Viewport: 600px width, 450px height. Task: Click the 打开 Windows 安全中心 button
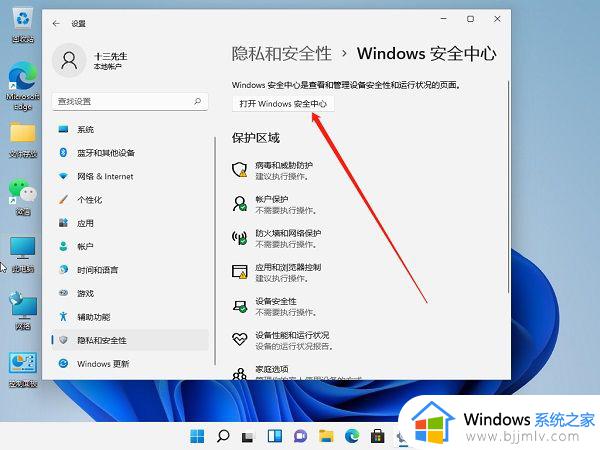(280, 103)
